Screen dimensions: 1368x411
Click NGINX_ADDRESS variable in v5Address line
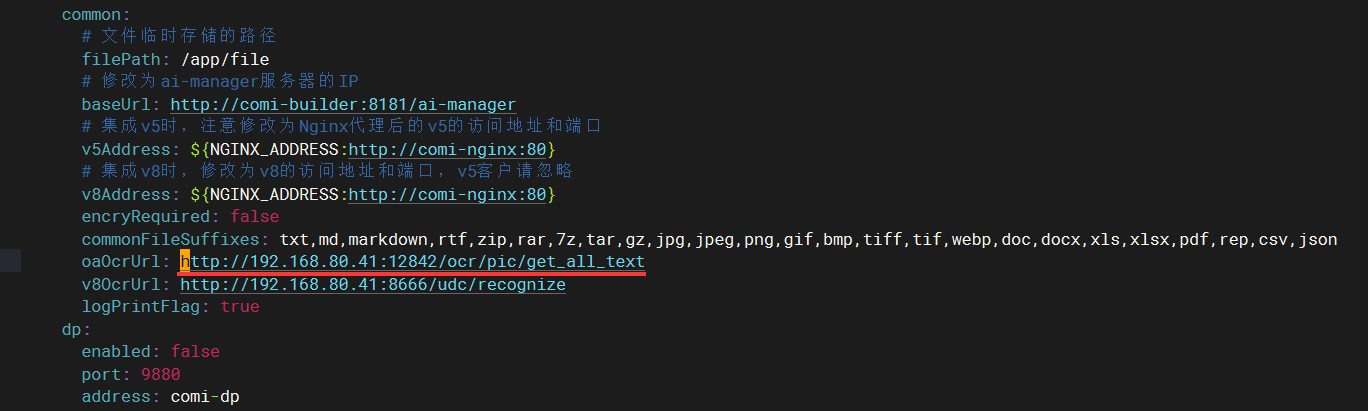pos(274,150)
